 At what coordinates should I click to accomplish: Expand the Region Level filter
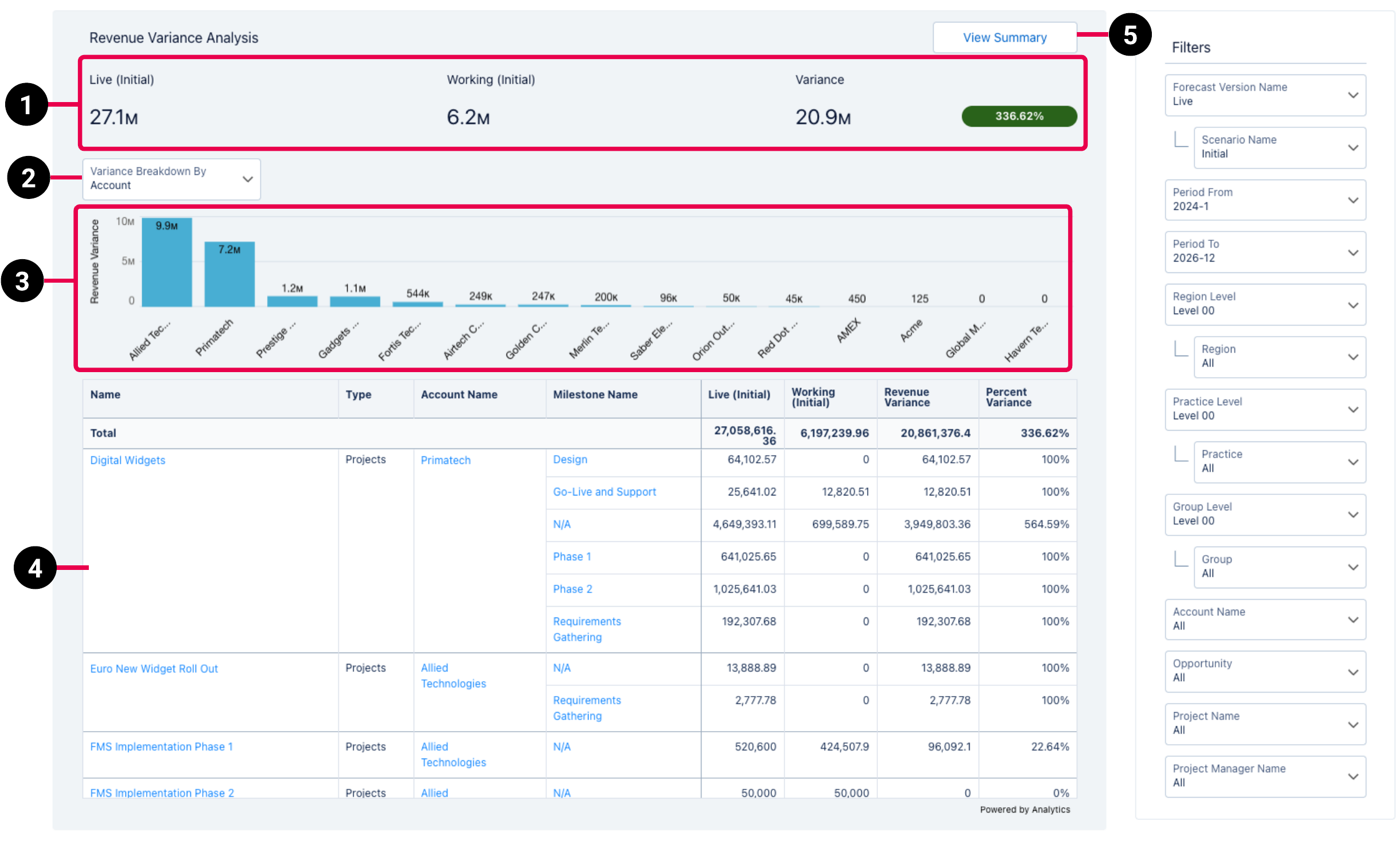pyautogui.click(x=1264, y=304)
